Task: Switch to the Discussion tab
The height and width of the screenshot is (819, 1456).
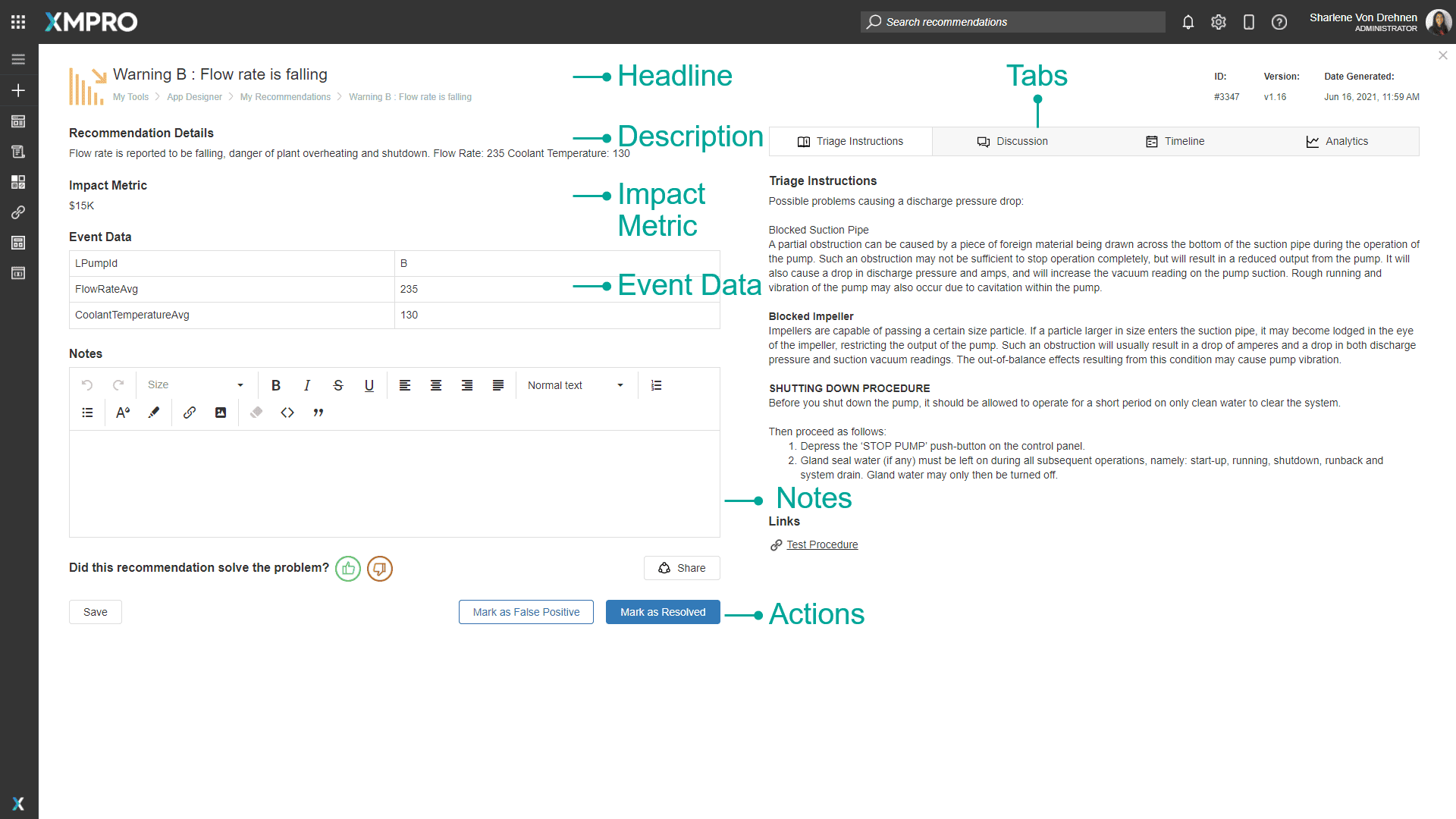Action: pos(1012,142)
